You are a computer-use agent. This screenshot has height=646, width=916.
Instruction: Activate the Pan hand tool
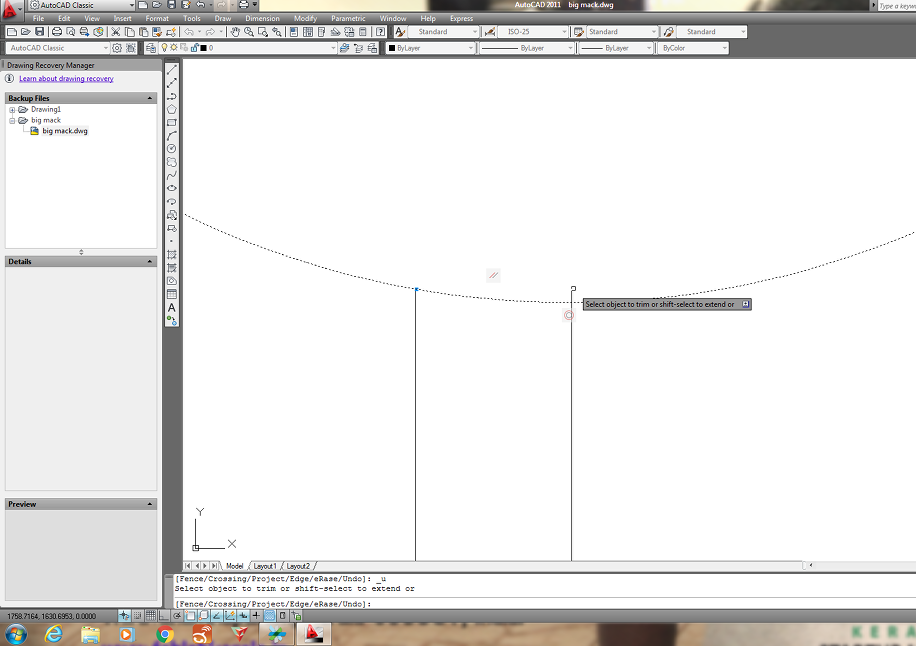pos(235,32)
